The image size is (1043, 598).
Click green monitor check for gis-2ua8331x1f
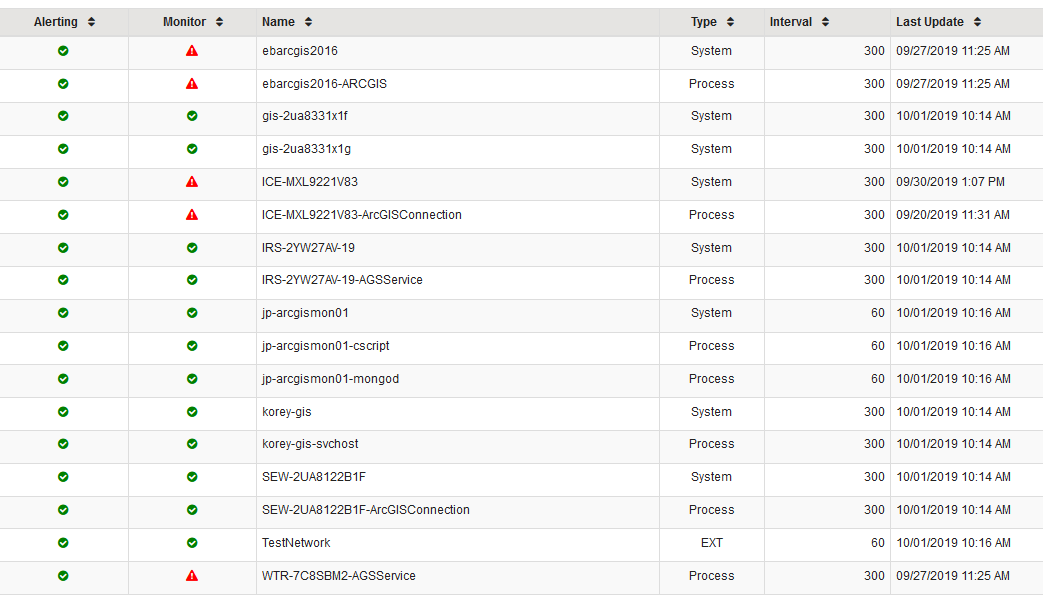[x=192, y=116]
